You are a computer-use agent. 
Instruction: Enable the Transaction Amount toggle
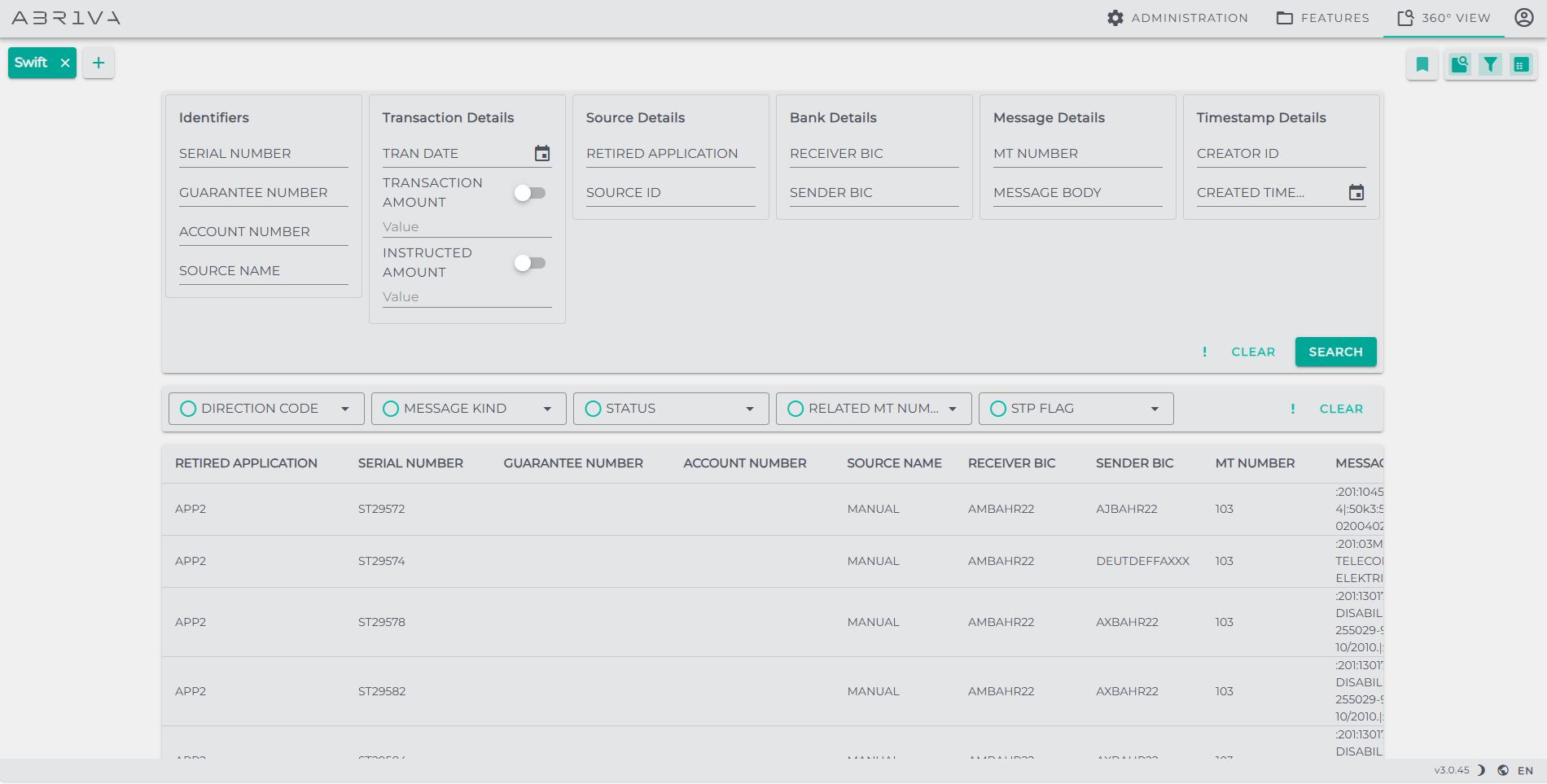[529, 193]
